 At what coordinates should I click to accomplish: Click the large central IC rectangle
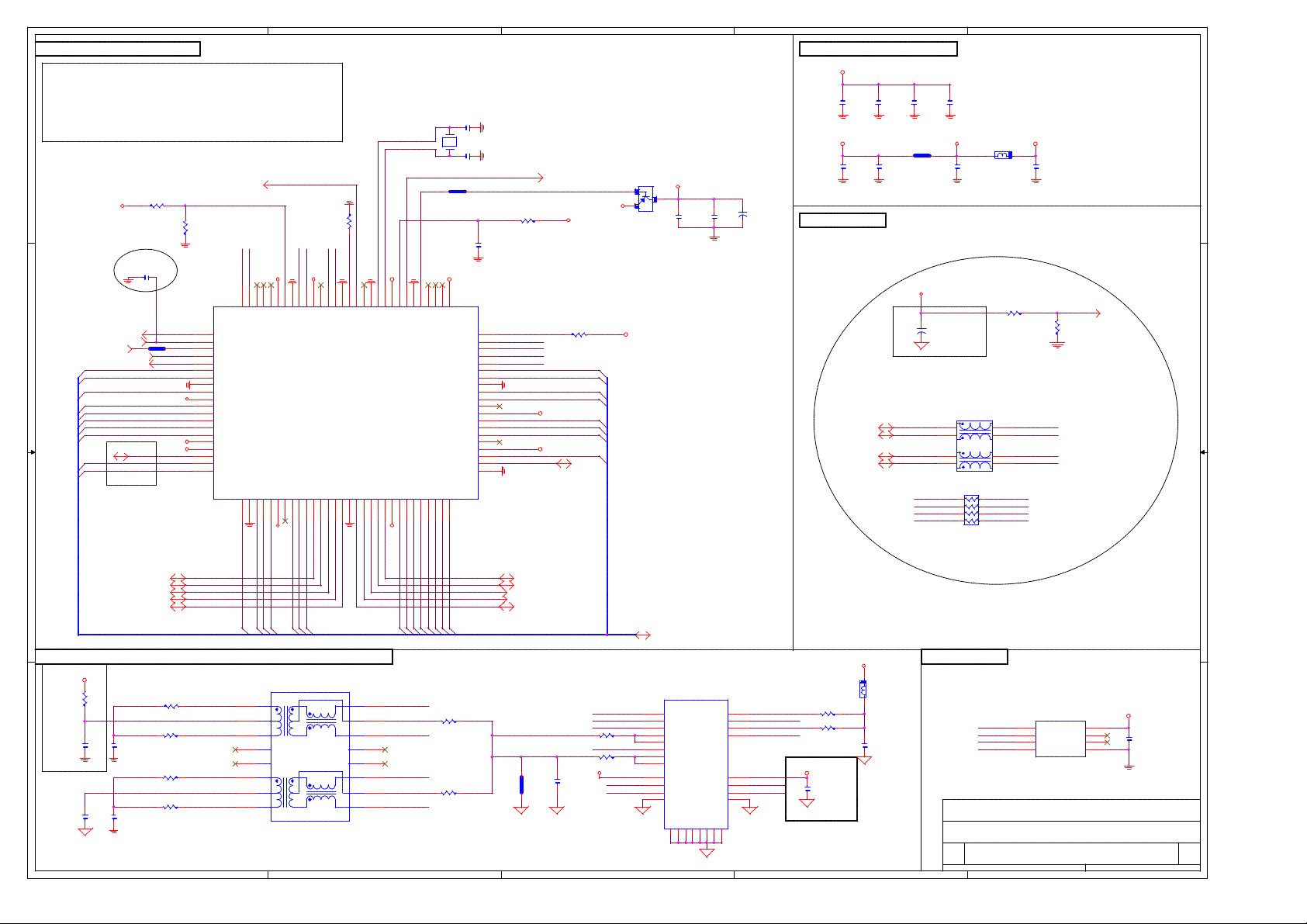pyautogui.click(x=346, y=403)
